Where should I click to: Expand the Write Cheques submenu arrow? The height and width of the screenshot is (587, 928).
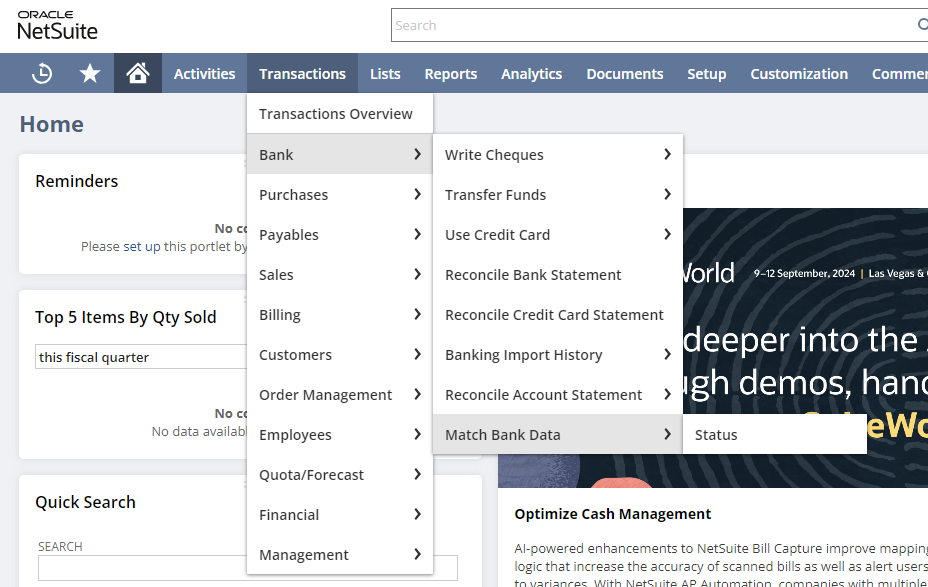pyautogui.click(x=667, y=154)
